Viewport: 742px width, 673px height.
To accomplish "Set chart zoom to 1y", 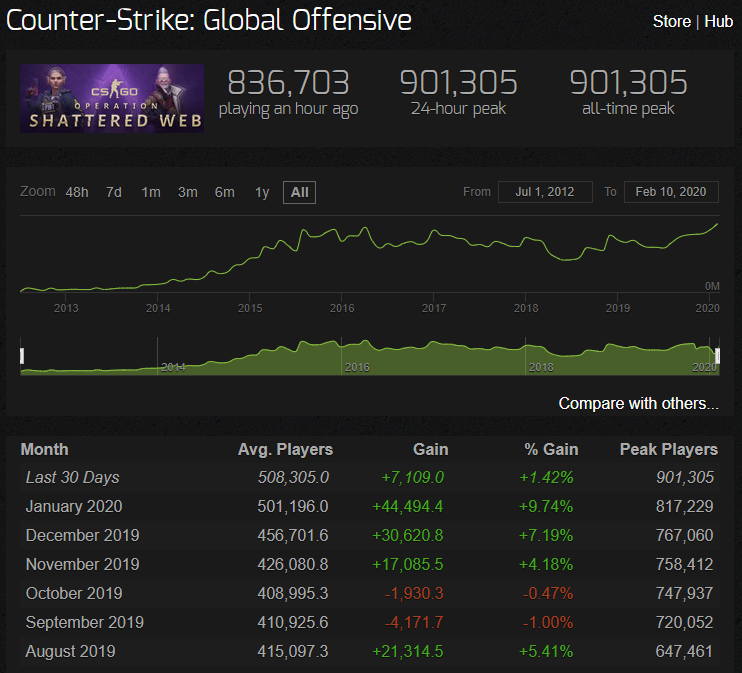I will [262, 192].
